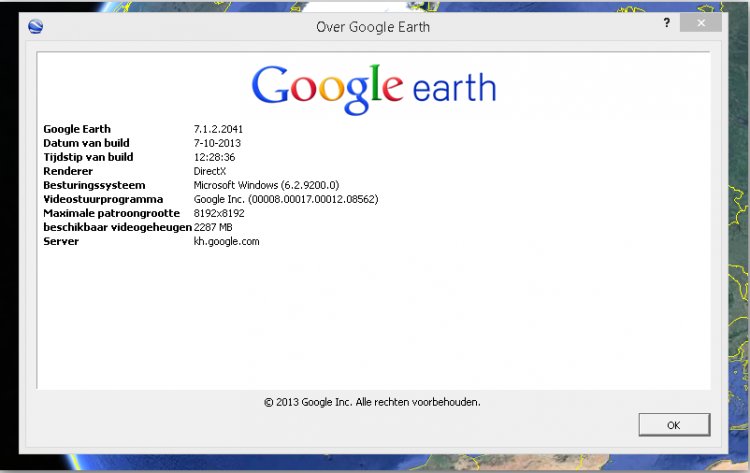This screenshot has width=750, height=473.
Task: Click the Google Earth globe icon in title bar
Action: click(x=36, y=27)
